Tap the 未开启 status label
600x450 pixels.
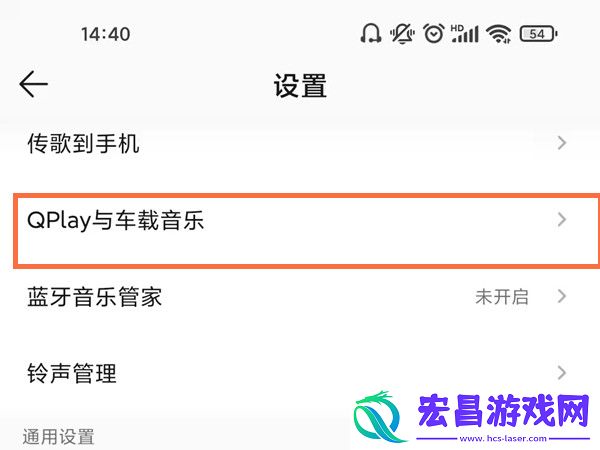click(x=502, y=297)
